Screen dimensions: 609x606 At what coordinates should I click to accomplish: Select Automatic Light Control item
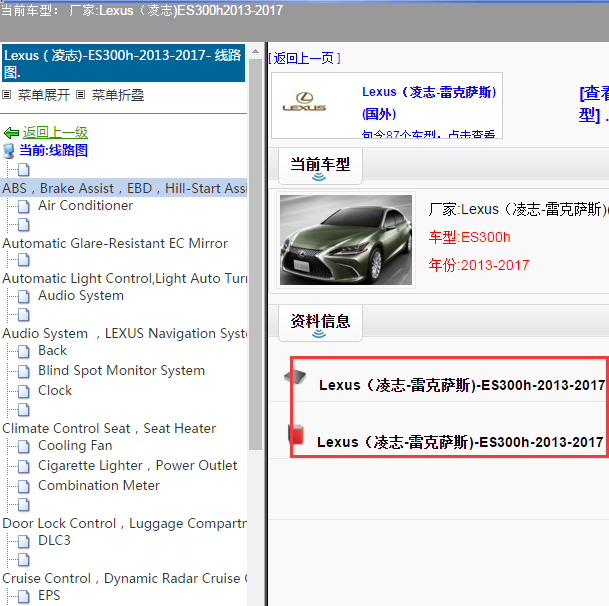(124, 279)
